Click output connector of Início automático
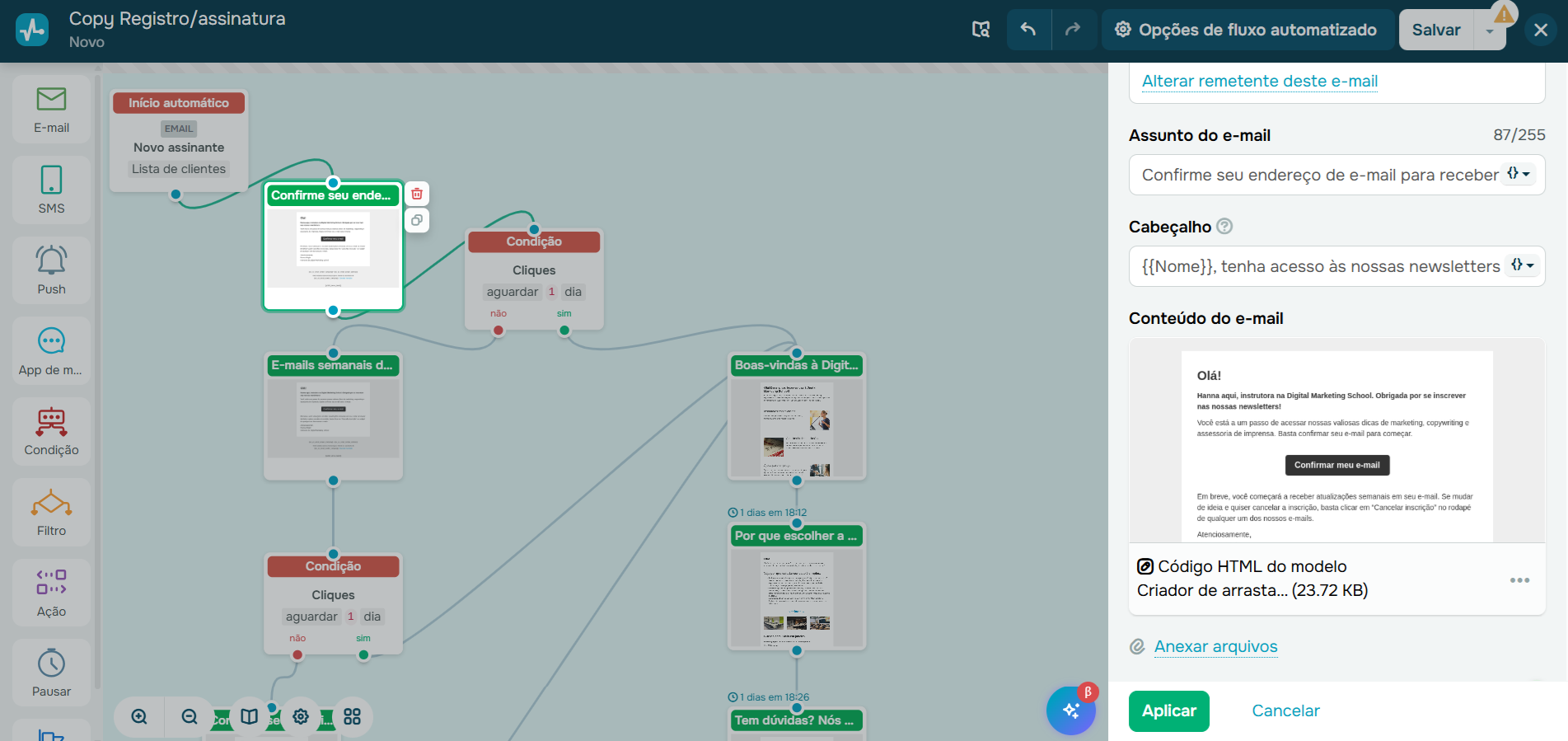Image resolution: width=1568 pixels, height=741 pixels. [176, 195]
